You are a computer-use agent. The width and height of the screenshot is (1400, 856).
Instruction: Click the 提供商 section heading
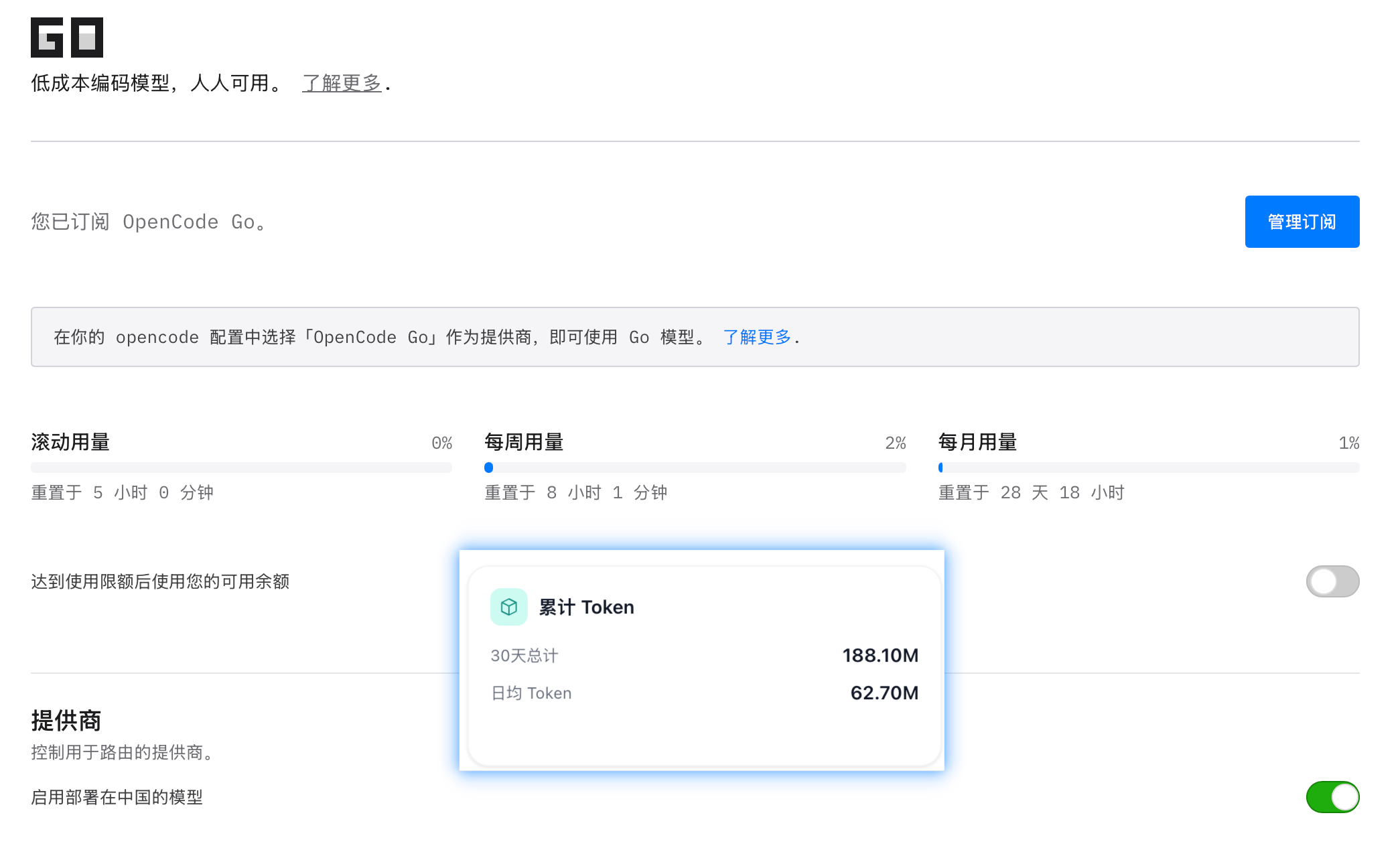pos(66,721)
